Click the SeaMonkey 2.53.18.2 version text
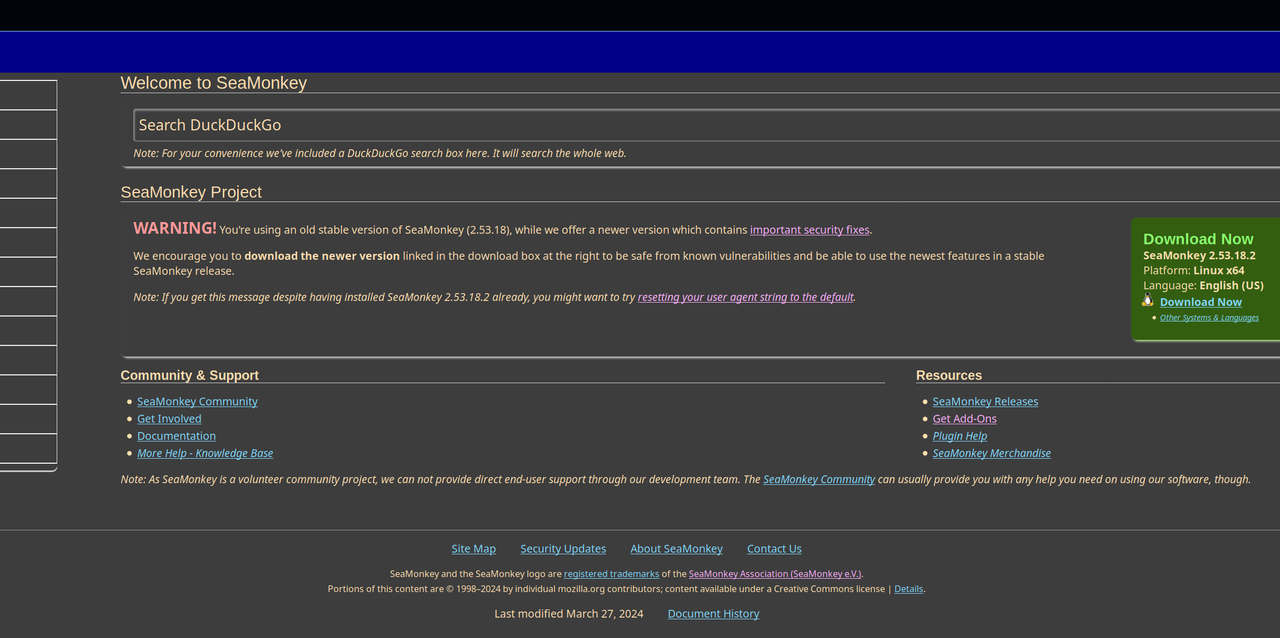 click(x=1199, y=256)
